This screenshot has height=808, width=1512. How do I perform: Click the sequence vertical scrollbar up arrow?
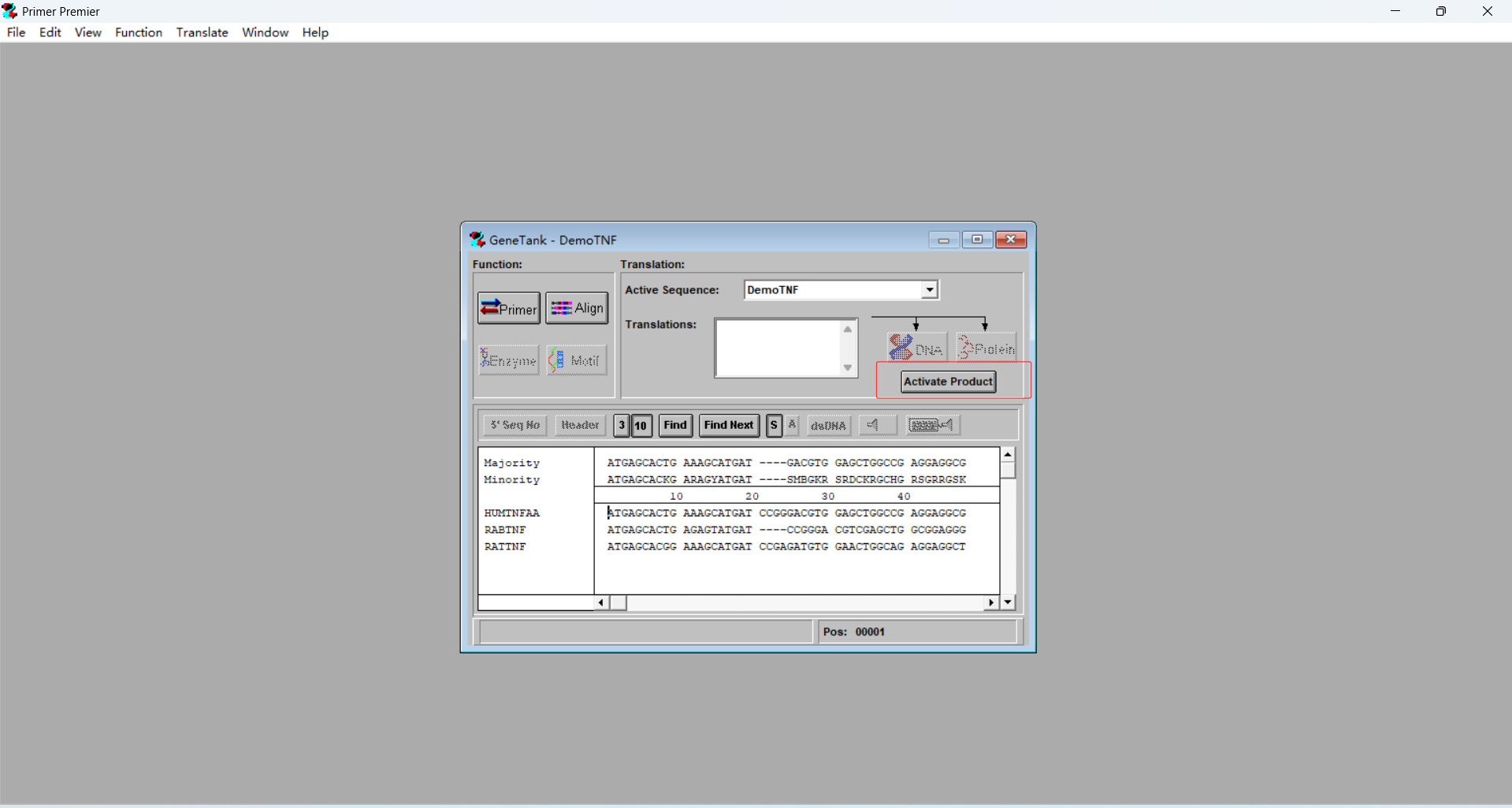(x=1008, y=455)
